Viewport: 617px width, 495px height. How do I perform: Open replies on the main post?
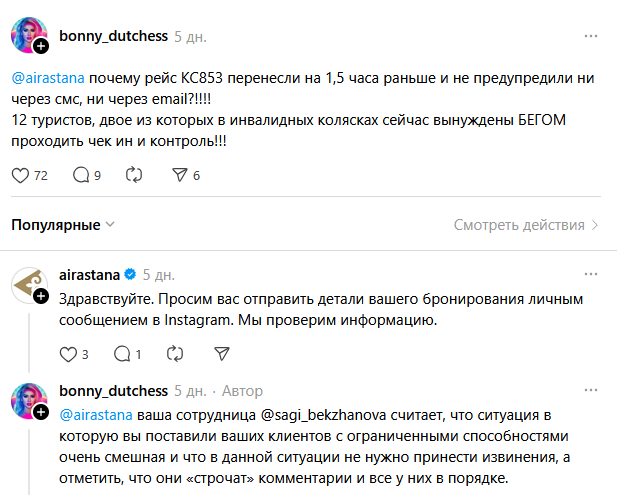(x=81, y=175)
